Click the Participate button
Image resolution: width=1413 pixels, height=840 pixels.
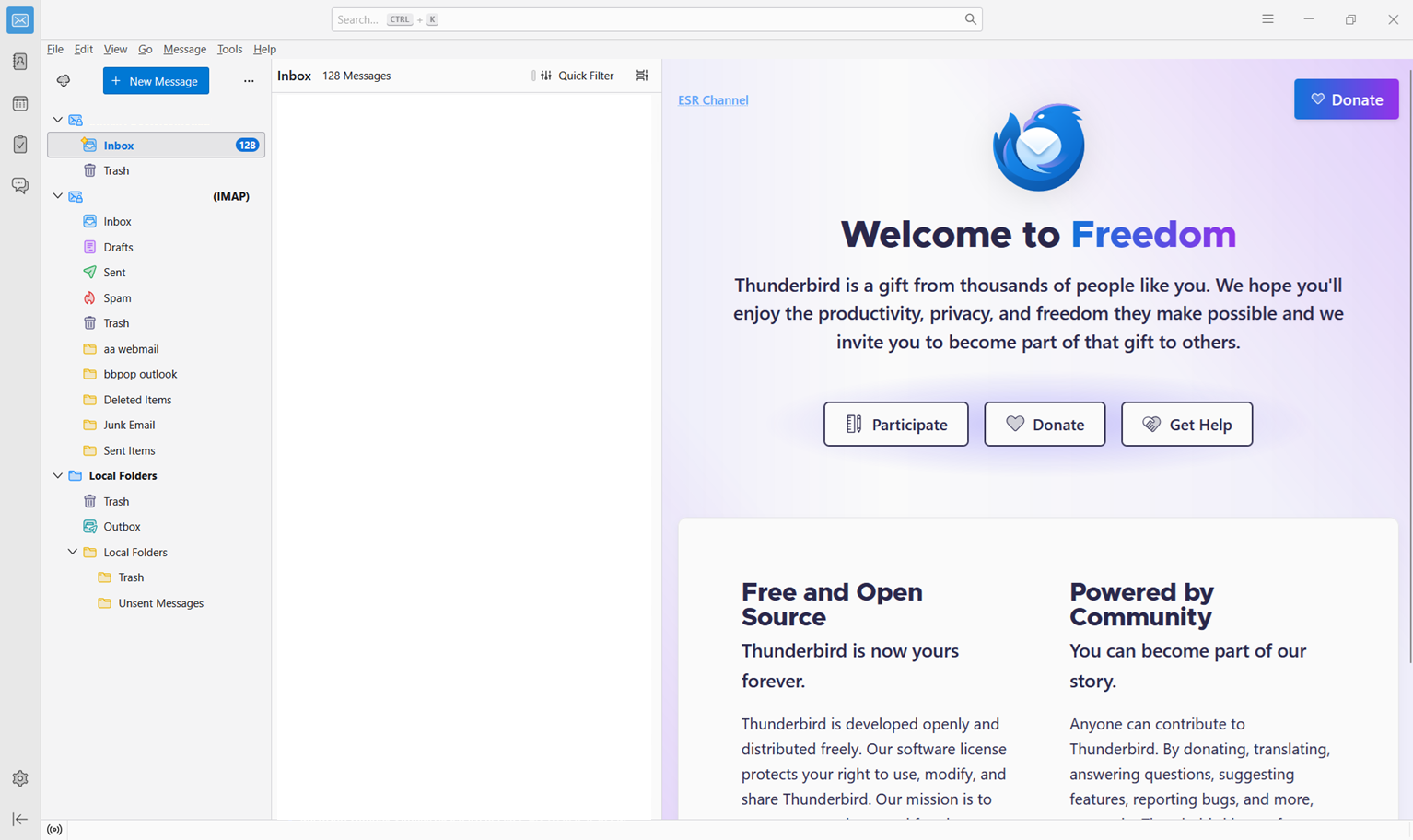(x=895, y=424)
